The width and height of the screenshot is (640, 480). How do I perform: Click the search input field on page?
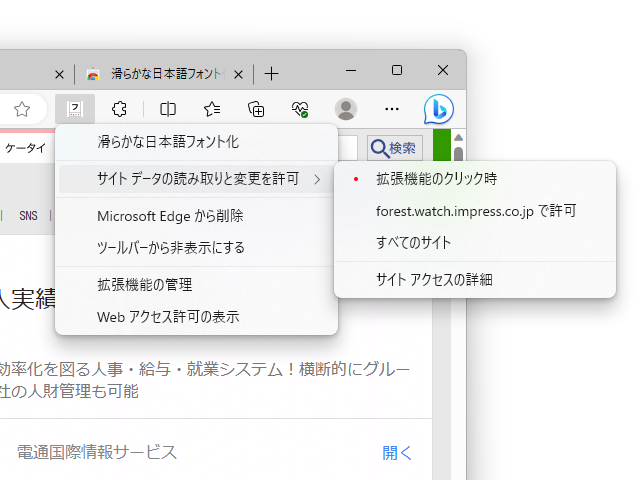pos(348,148)
